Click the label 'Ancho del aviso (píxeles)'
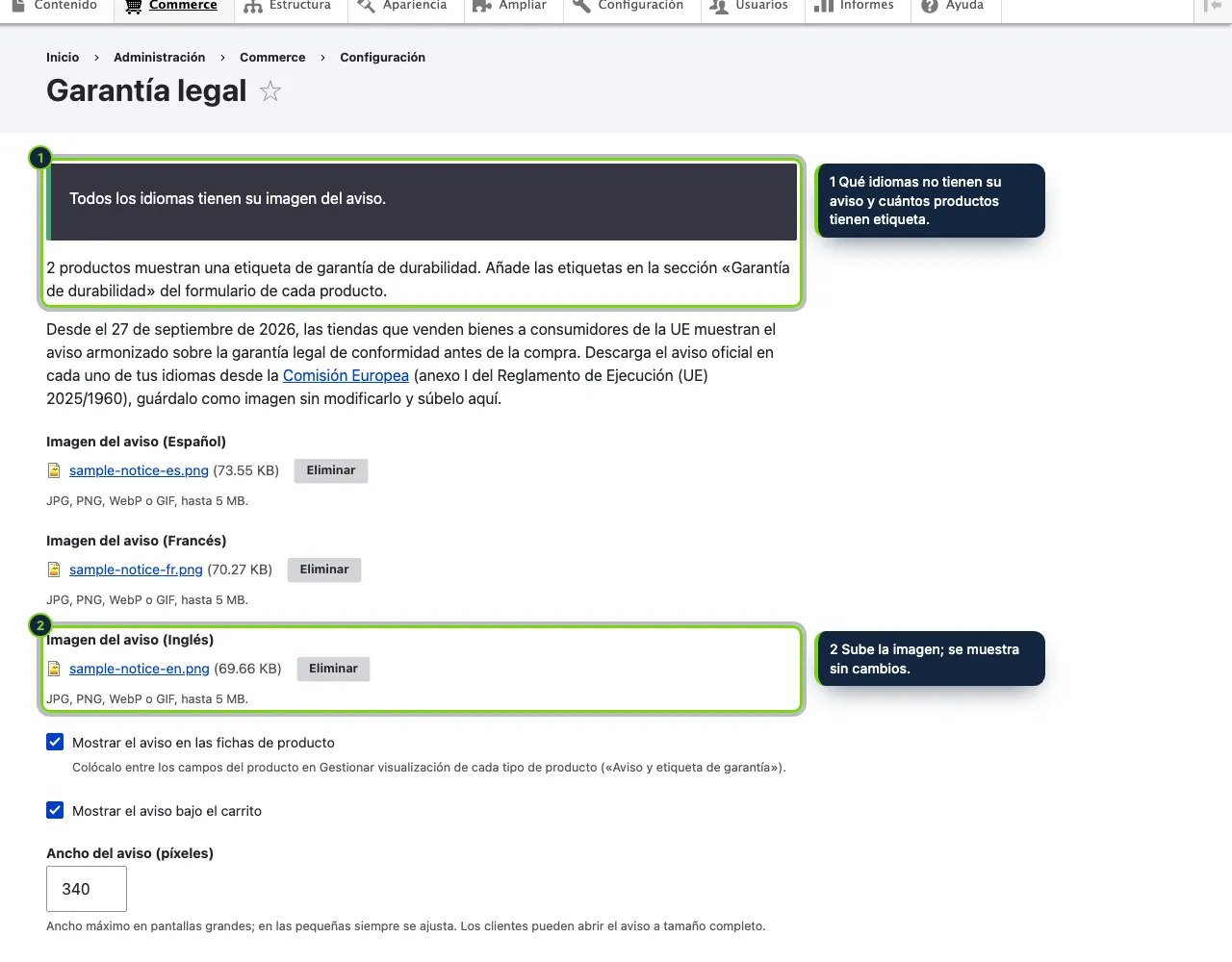This screenshot has height=962, width=1232. pyautogui.click(x=130, y=853)
